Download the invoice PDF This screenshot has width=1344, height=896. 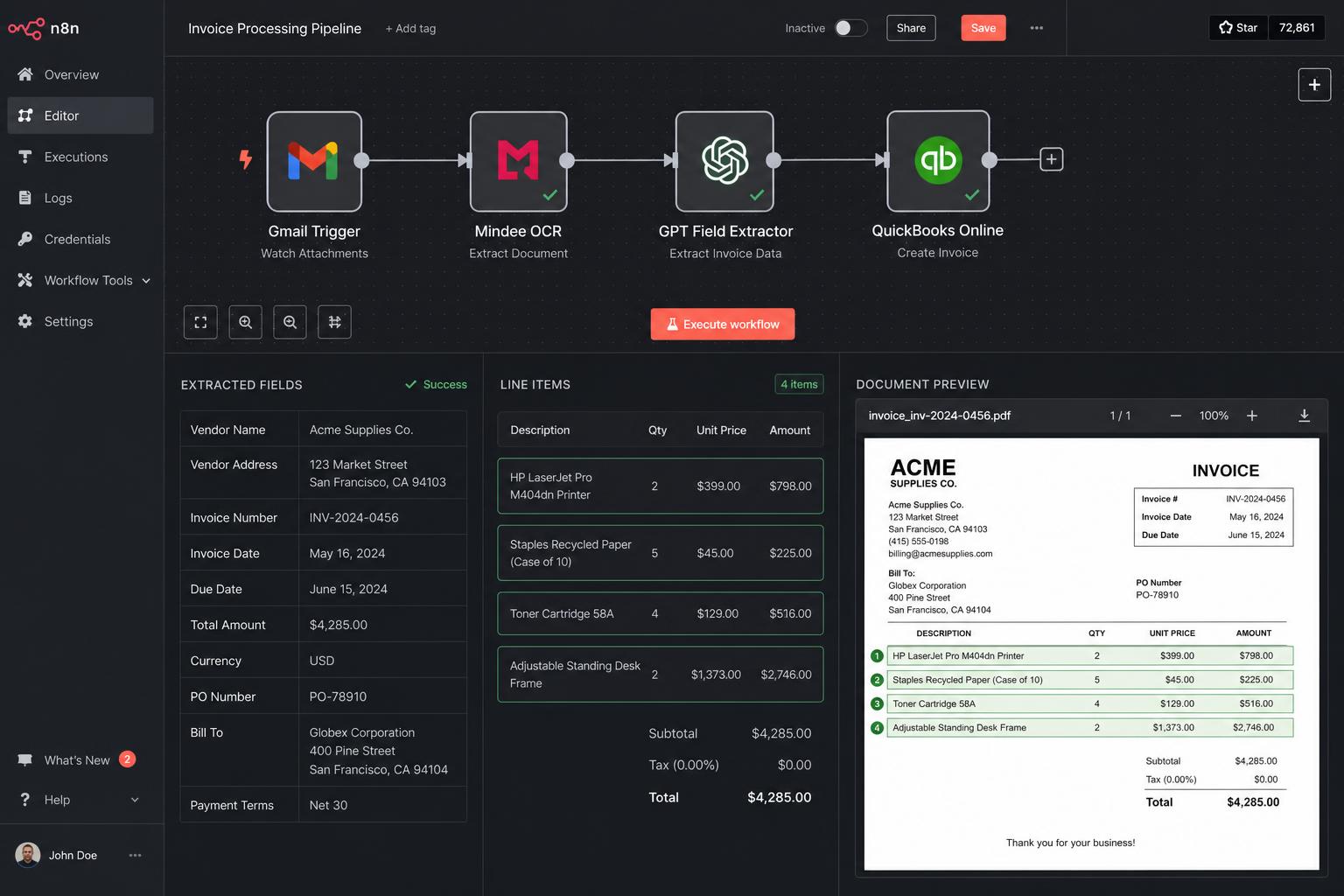pos(1304,416)
